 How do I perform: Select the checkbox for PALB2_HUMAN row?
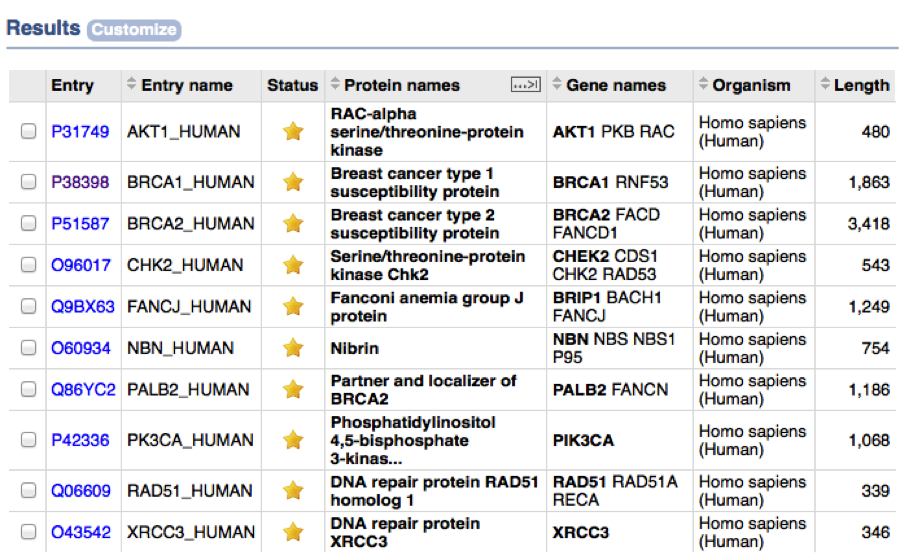pyautogui.click(x=28, y=389)
